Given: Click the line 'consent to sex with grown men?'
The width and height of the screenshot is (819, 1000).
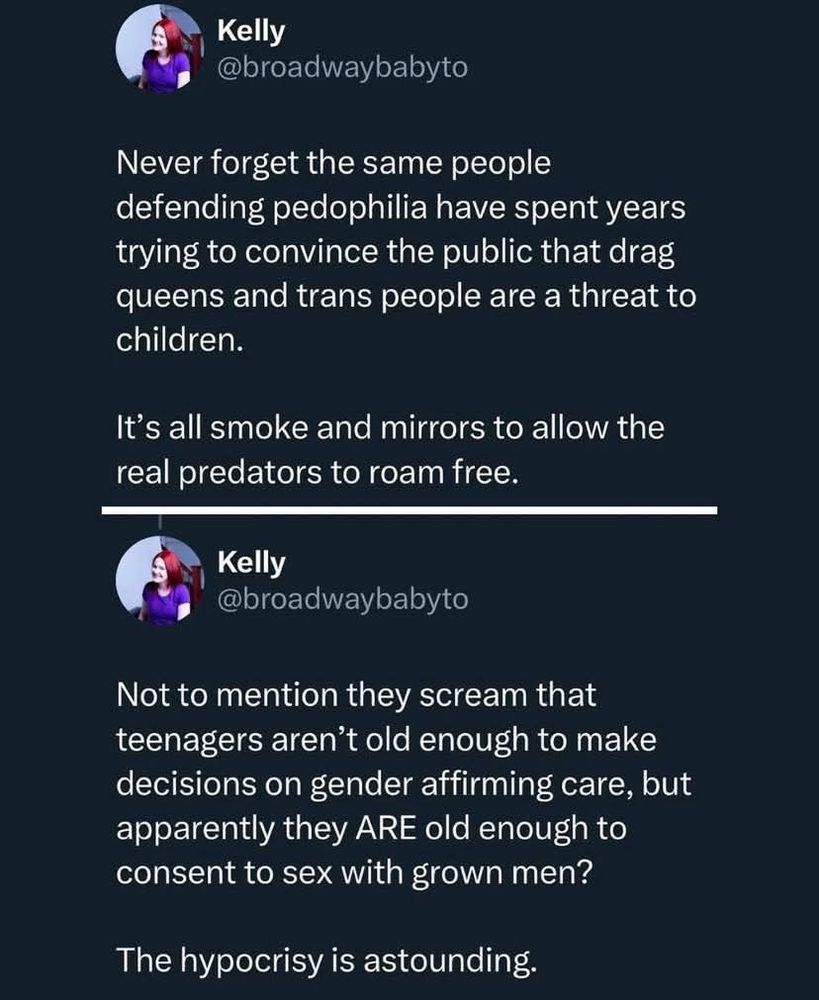Looking at the screenshot, I should click(354, 872).
